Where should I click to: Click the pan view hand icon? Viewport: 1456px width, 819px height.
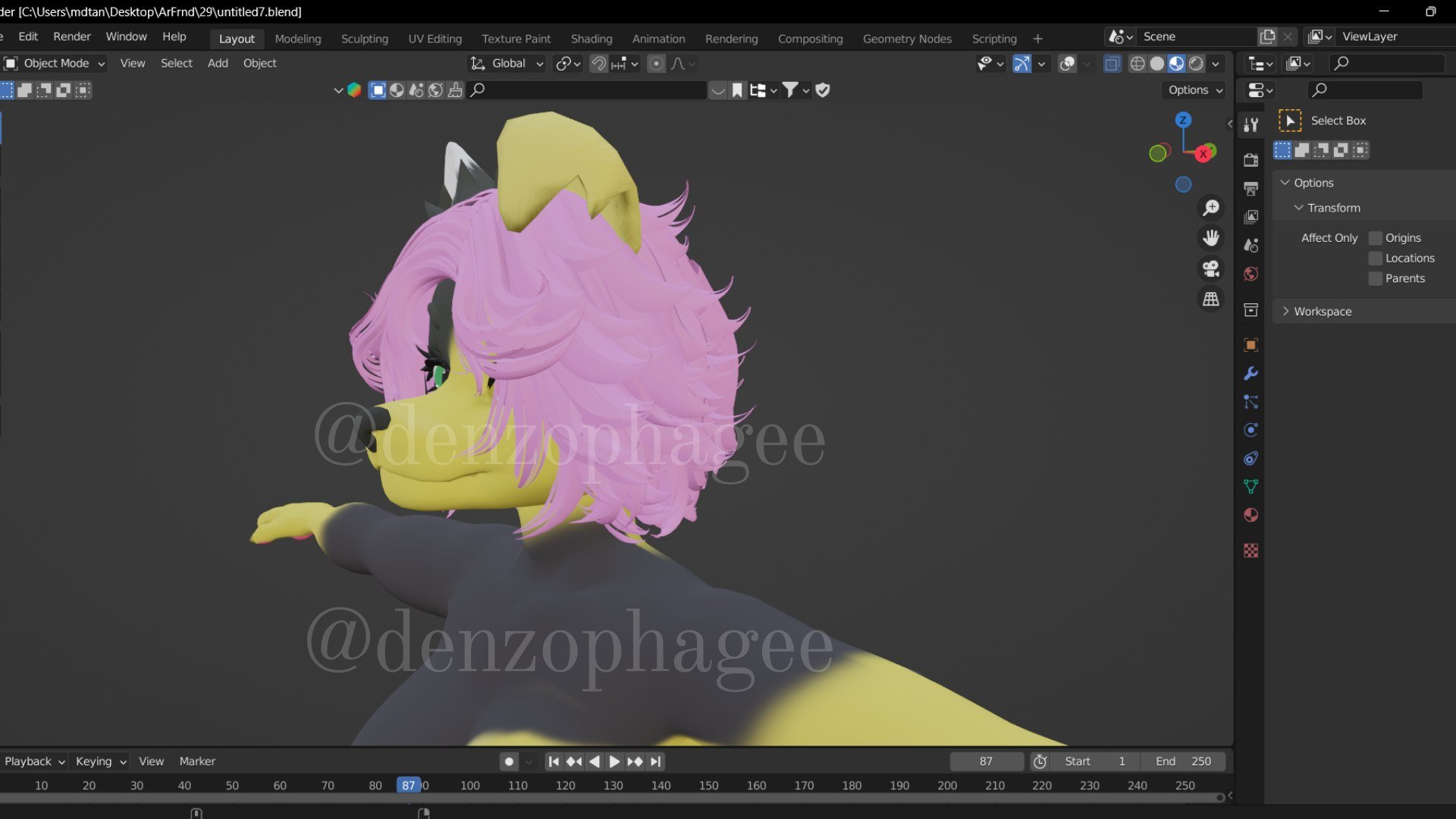pos(1211,238)
